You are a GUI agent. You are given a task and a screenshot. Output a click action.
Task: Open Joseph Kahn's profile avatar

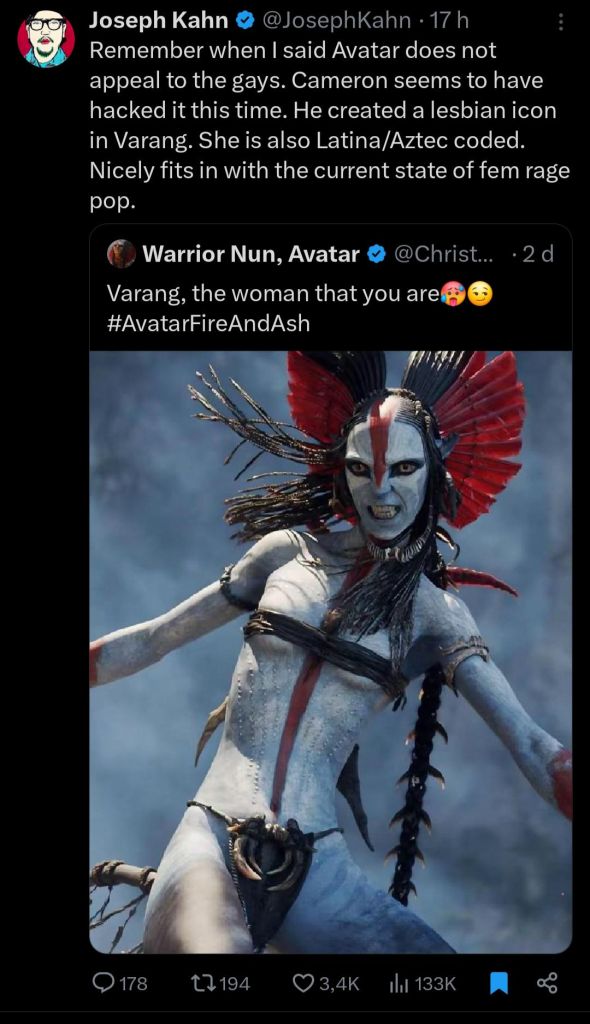click(x=46, y=39)
